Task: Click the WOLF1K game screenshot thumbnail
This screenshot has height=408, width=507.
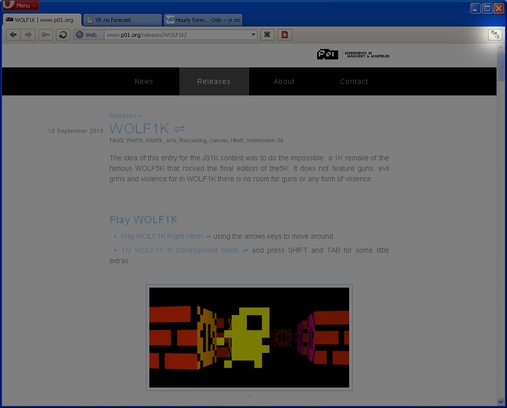Action: tap(249, 337)
